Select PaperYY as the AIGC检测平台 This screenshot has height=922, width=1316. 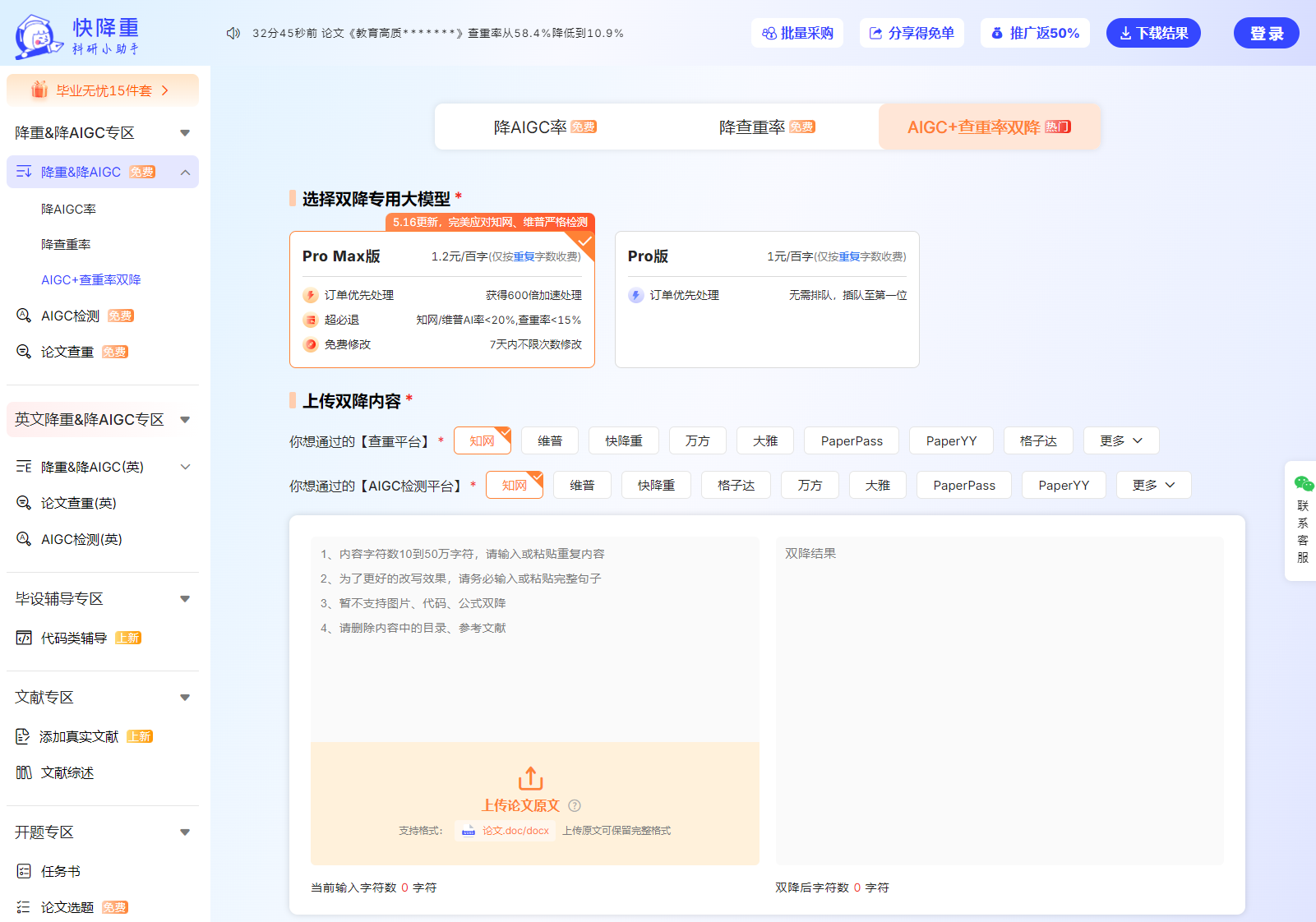(1064, 486)
